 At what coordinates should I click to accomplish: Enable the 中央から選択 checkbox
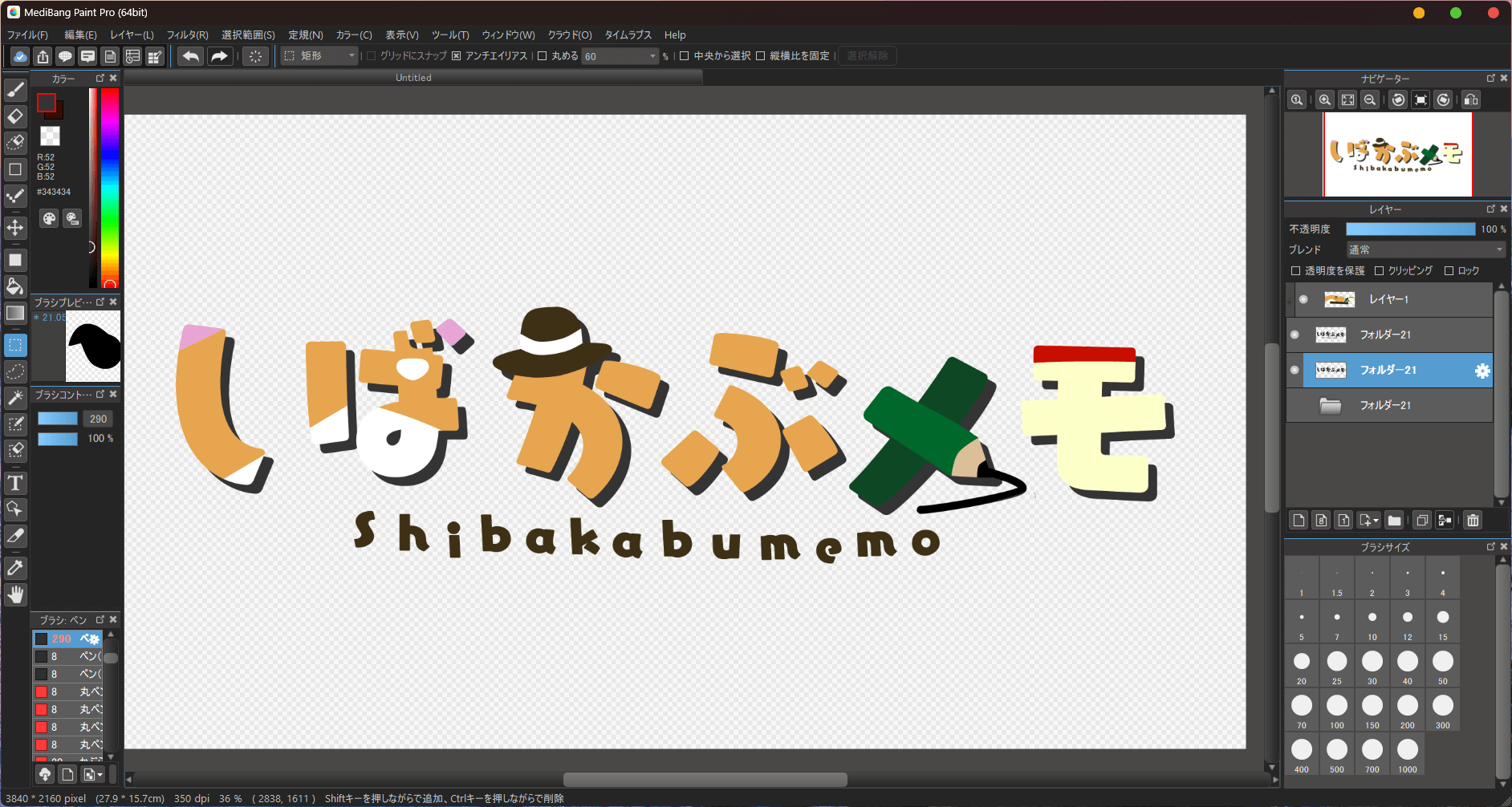[x=685, y=56]
